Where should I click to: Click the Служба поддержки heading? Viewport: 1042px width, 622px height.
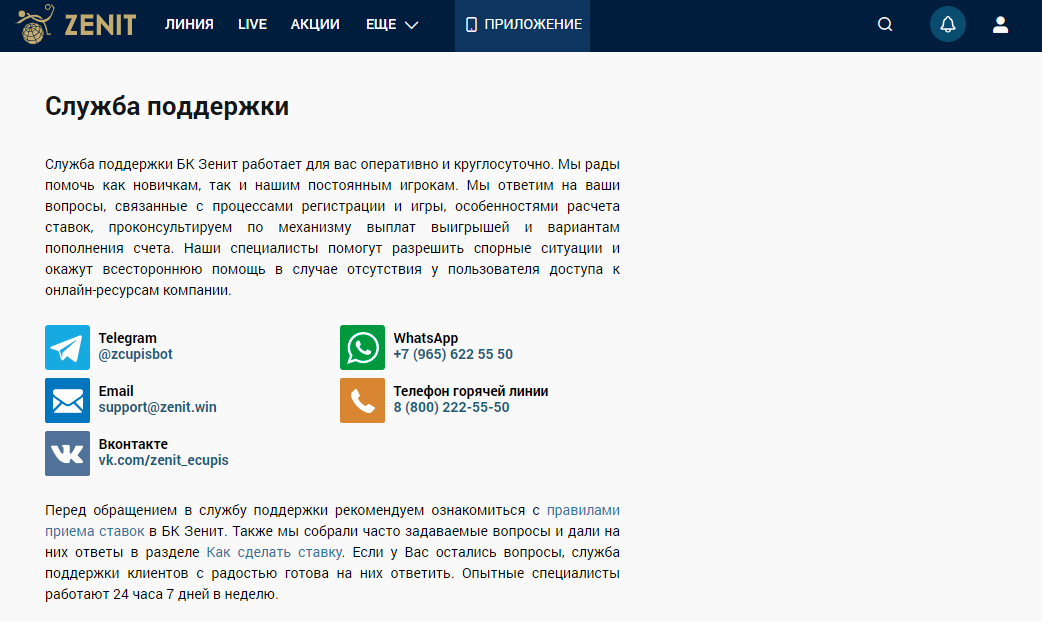tap(167, 106)
